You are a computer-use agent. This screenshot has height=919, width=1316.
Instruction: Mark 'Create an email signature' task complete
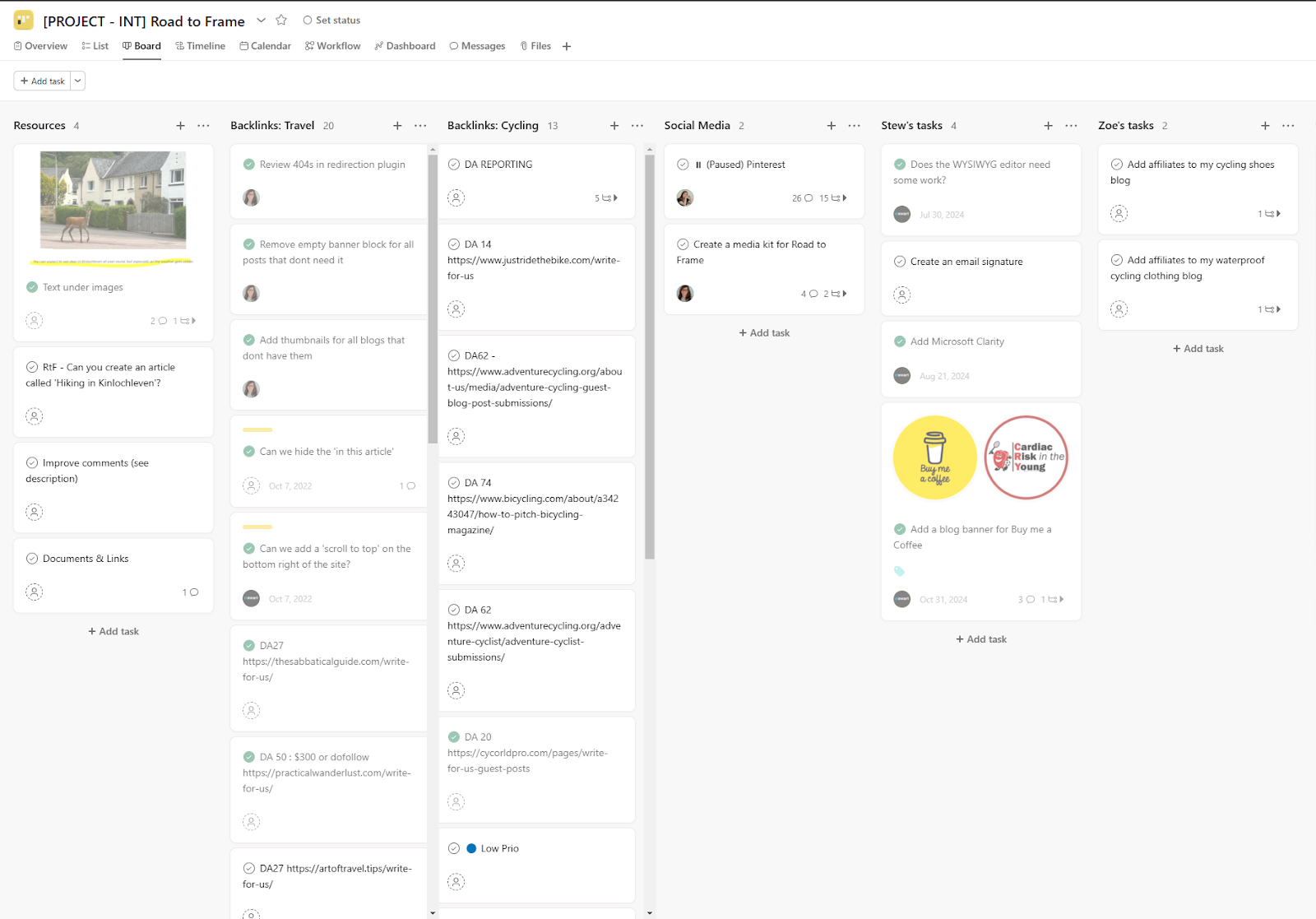coord(900,262)
